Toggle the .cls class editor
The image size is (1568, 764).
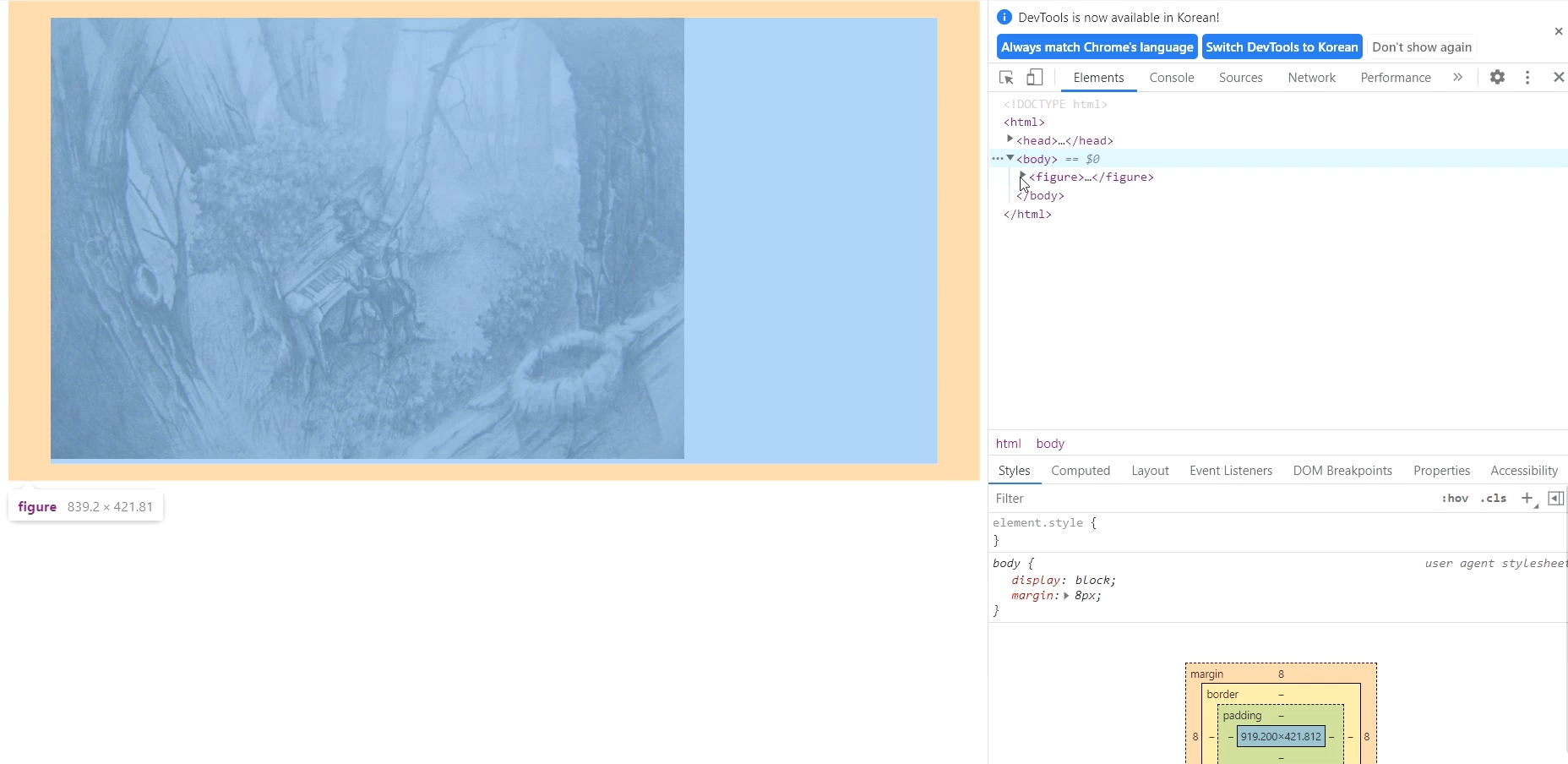coord(1493,499)
